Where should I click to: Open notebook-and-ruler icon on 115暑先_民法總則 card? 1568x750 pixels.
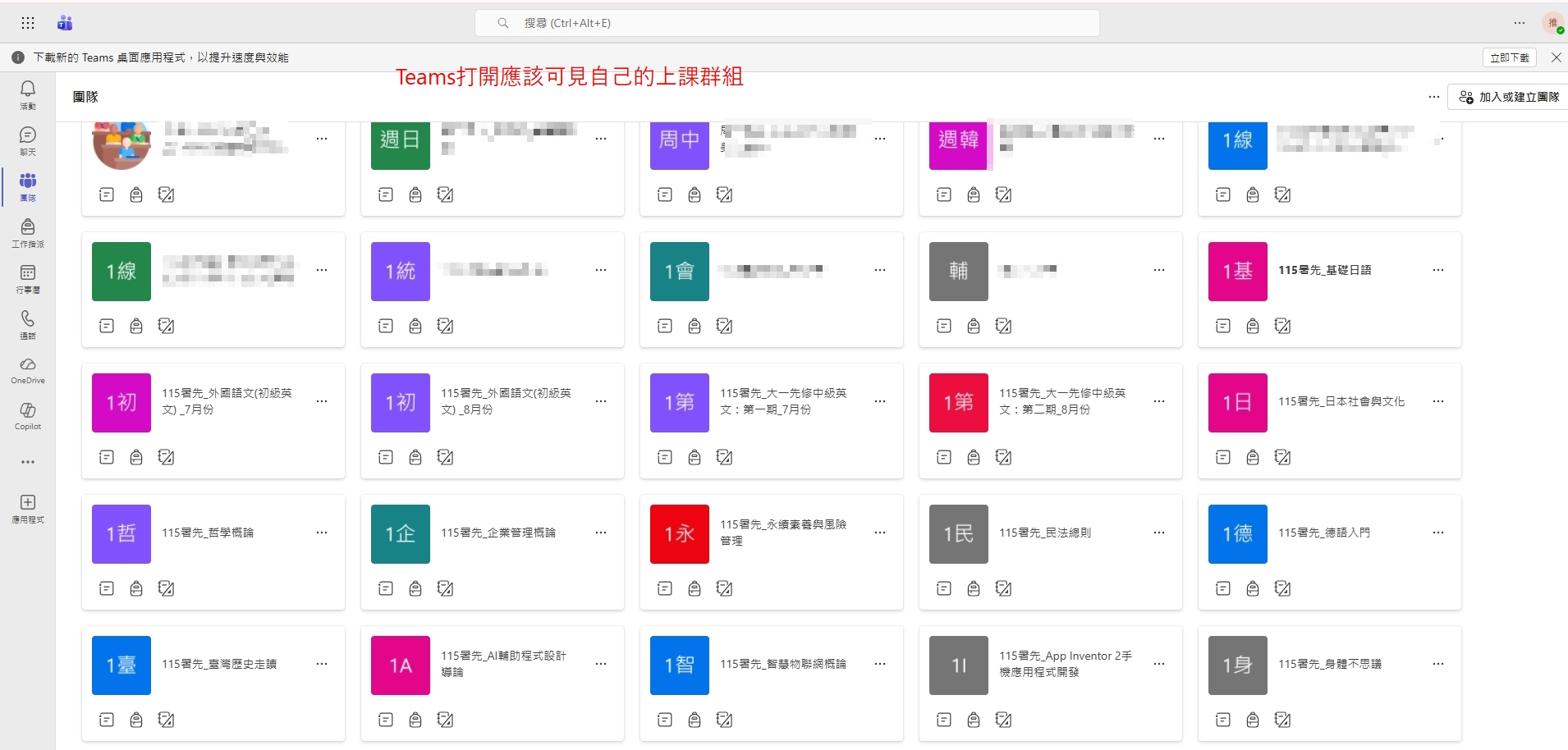1003,588
